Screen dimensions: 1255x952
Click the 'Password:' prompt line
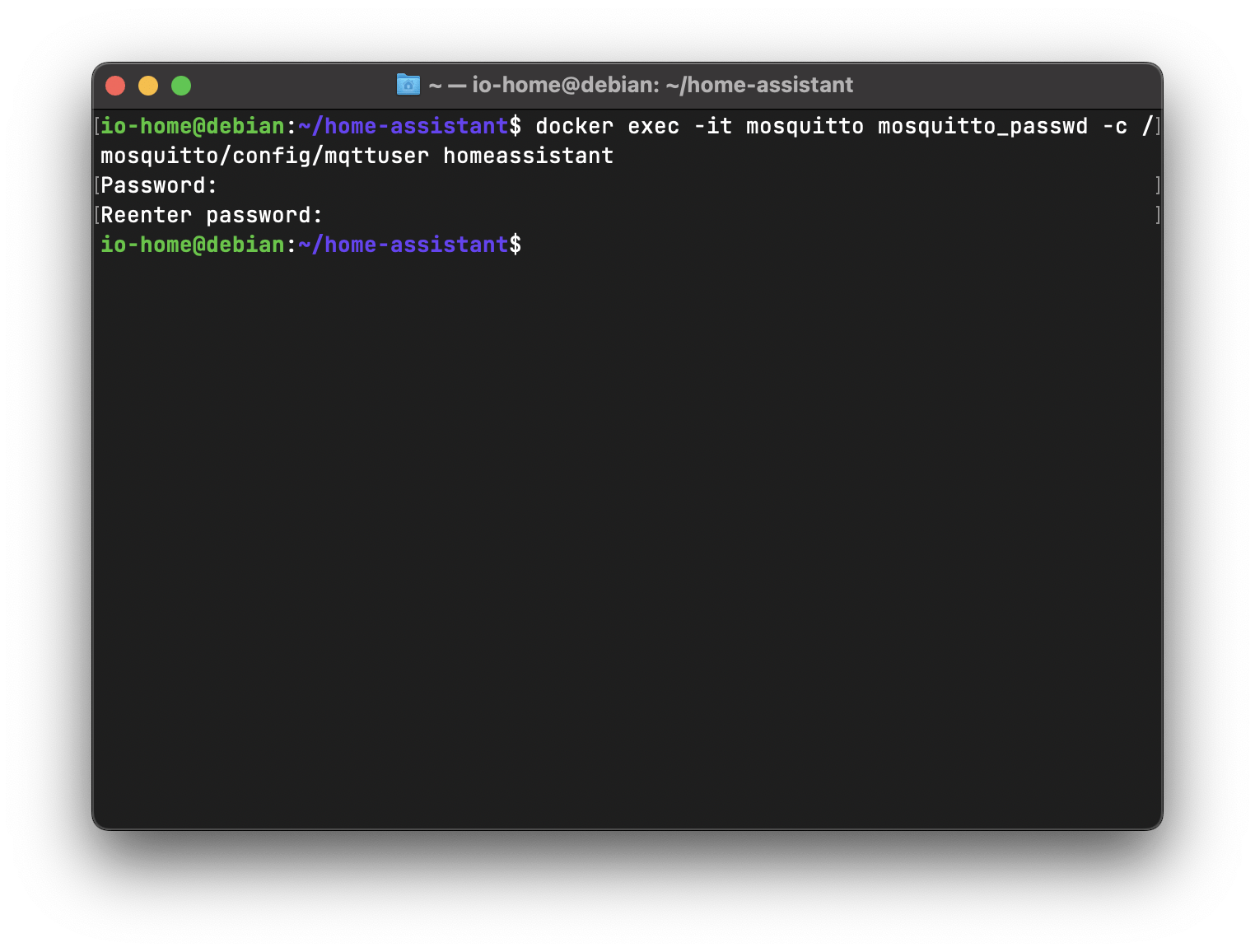point(159,185)
